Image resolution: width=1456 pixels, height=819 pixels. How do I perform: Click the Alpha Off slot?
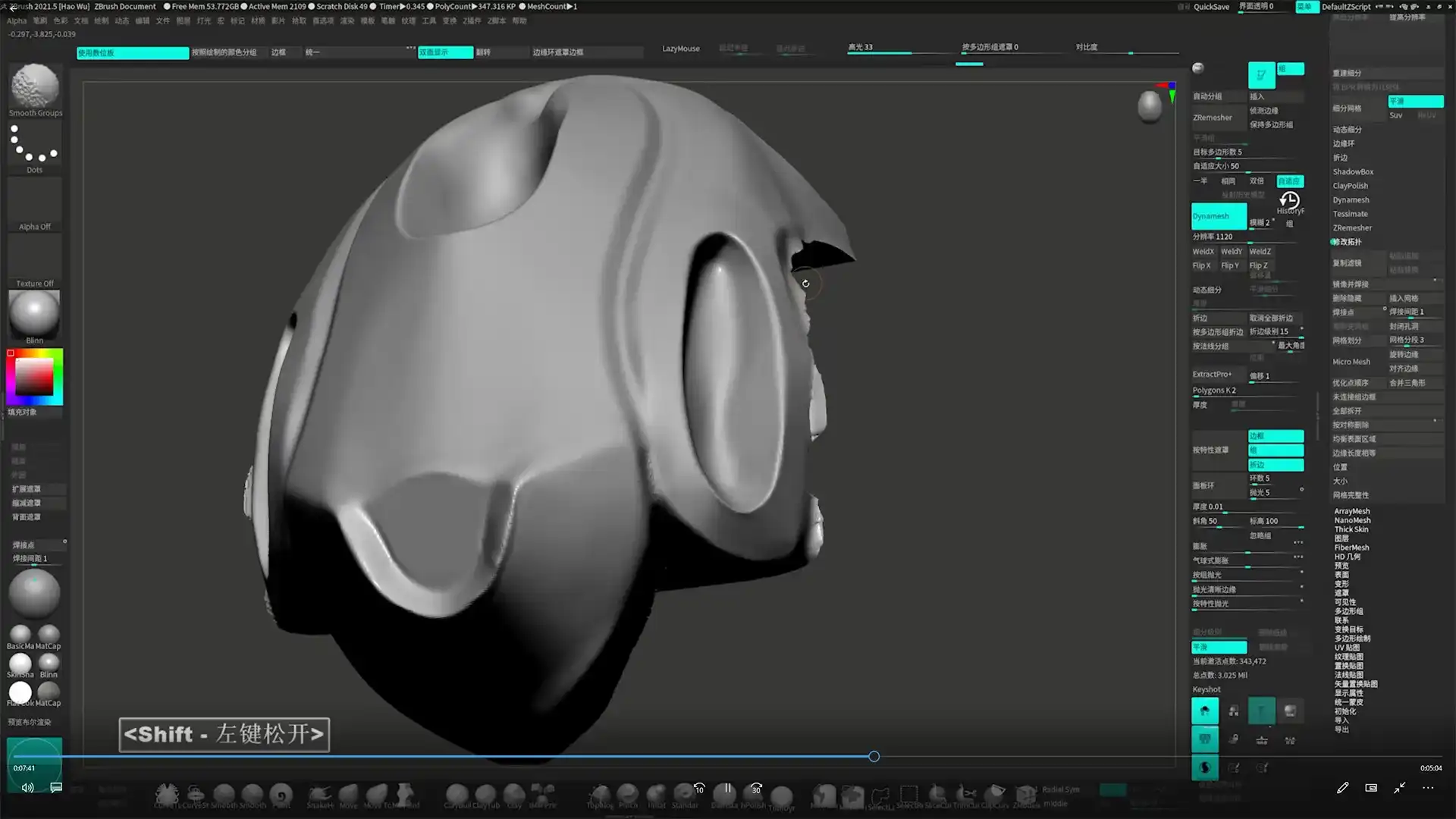click(35, 203)
